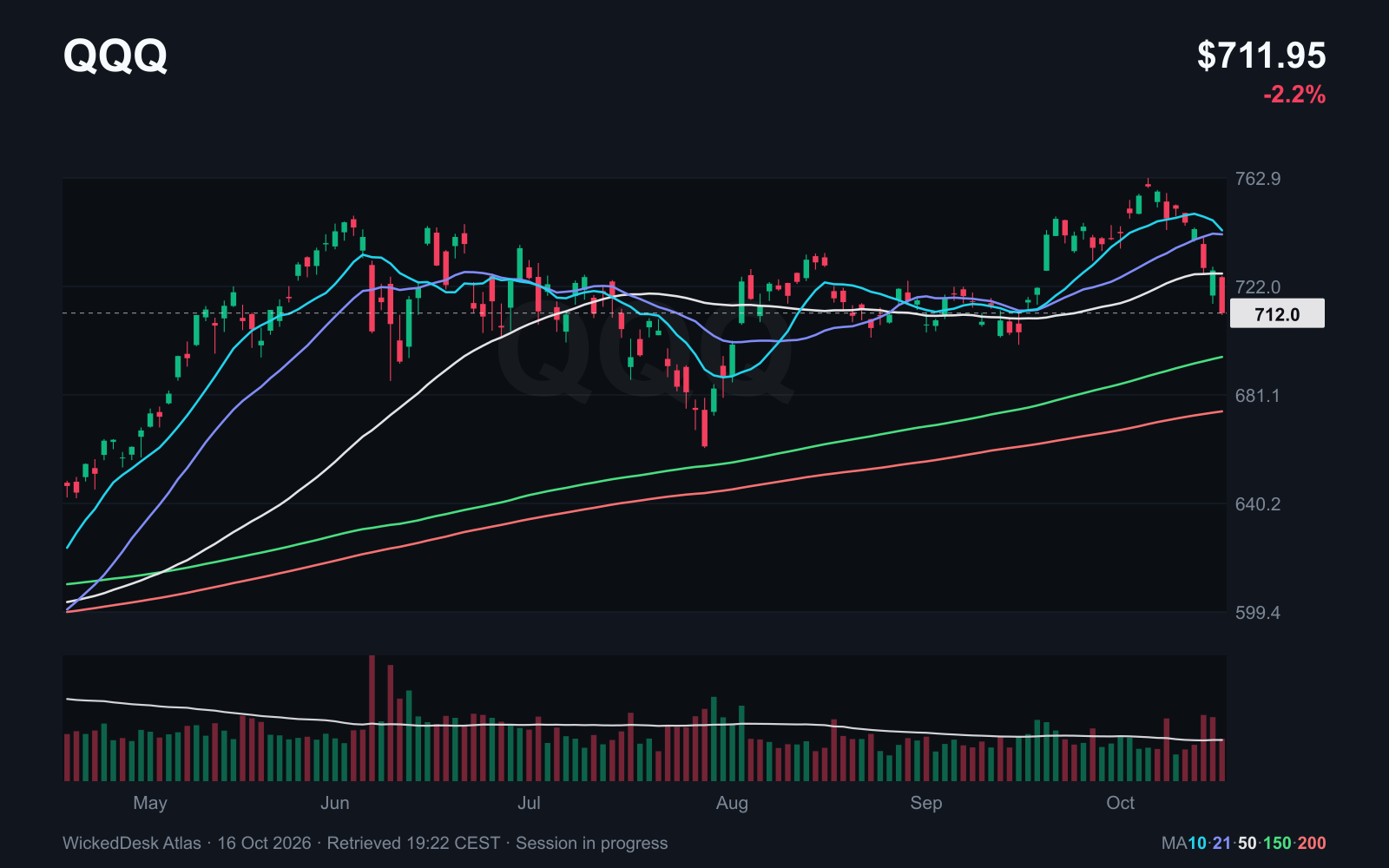Click the Session in progress status
This screenshot has height=868, width=1389.
pyautogui.click(x=592, y=843)
